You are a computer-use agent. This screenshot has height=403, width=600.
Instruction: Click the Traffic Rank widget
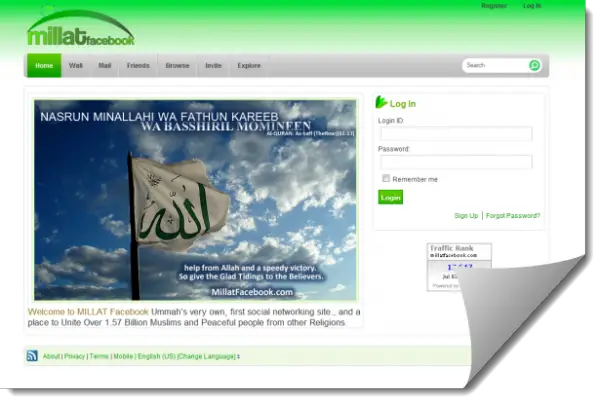pos(459,267)
